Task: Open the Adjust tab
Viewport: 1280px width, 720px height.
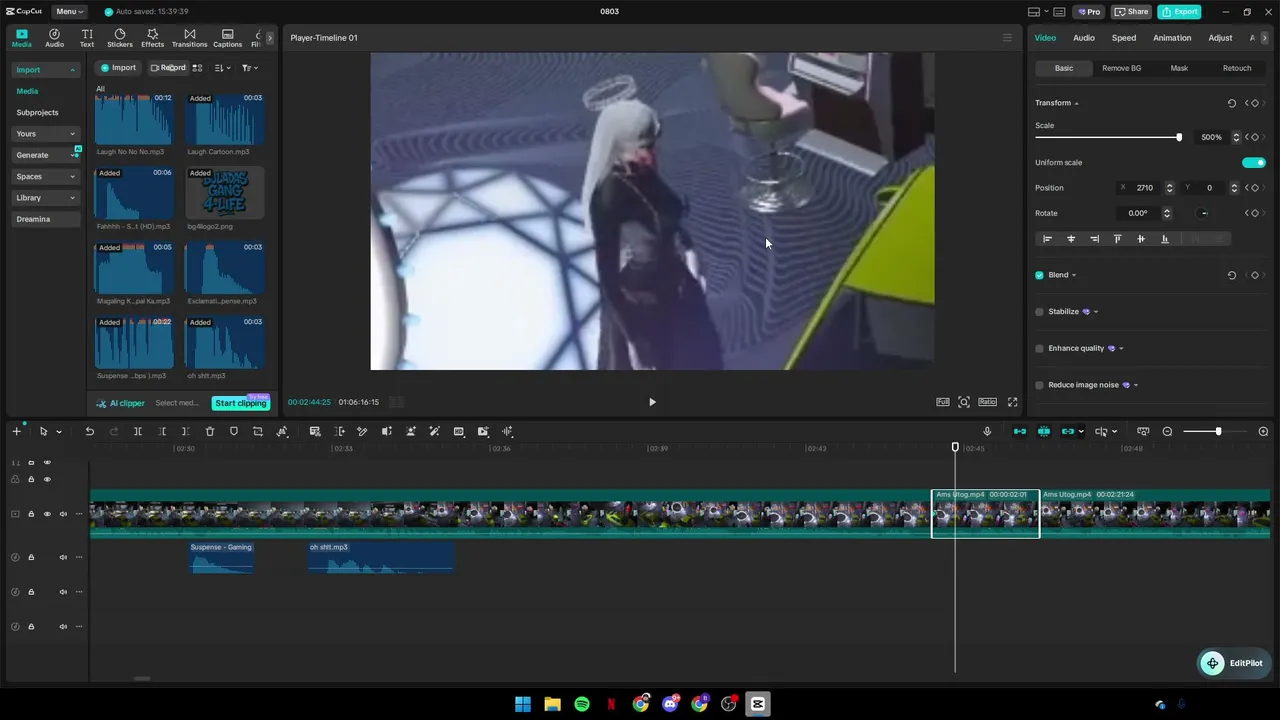Action: 1220,38
